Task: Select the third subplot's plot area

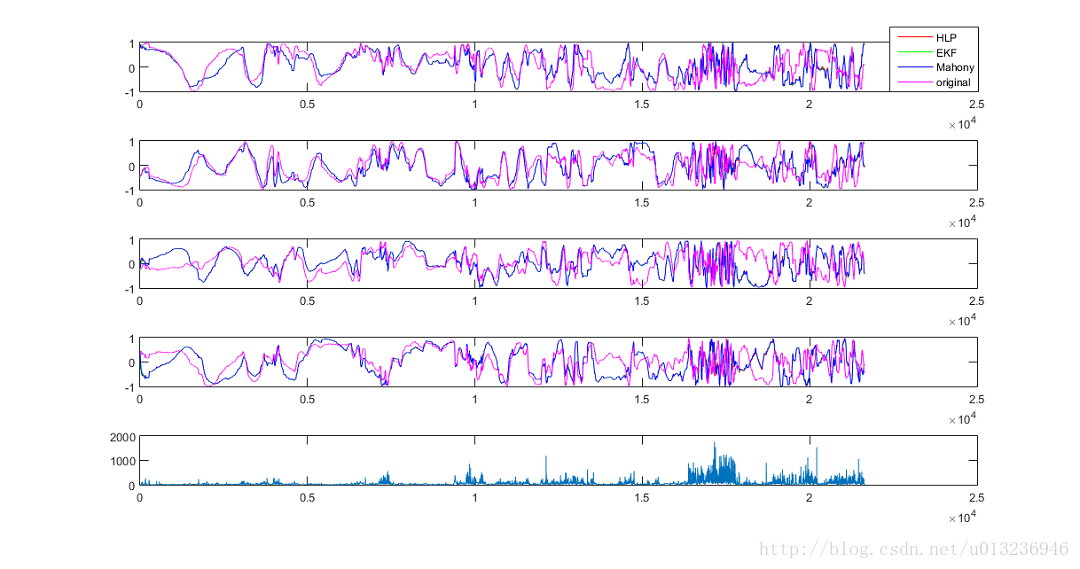Action: pos(558,264)
